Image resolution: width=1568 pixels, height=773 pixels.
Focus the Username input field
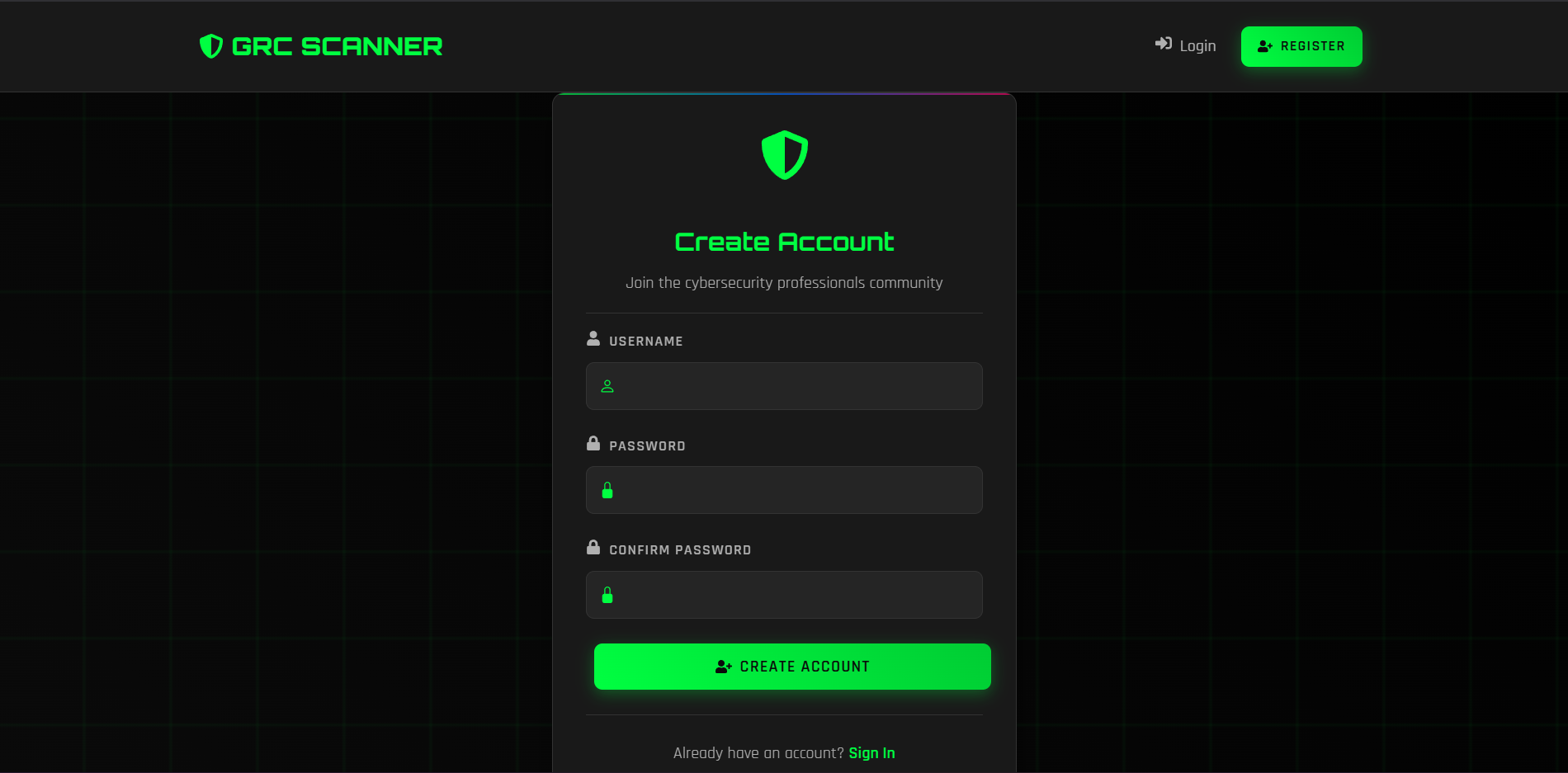[x=784, y=386]
